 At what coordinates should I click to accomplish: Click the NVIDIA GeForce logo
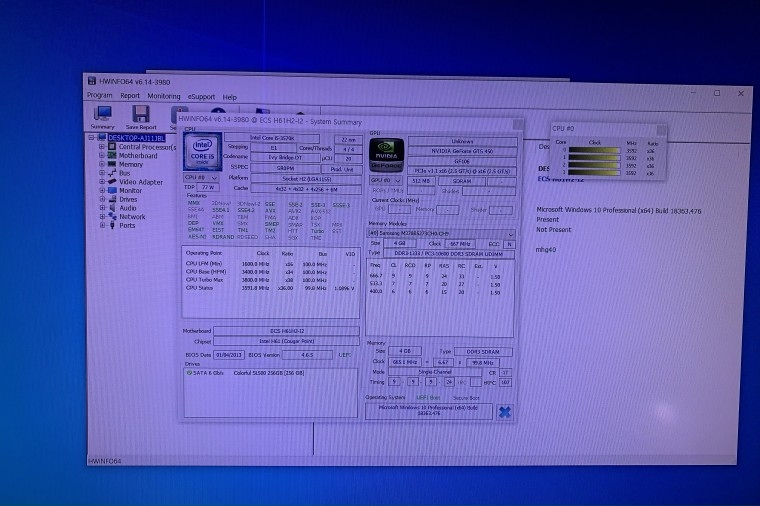click(386, 155)
